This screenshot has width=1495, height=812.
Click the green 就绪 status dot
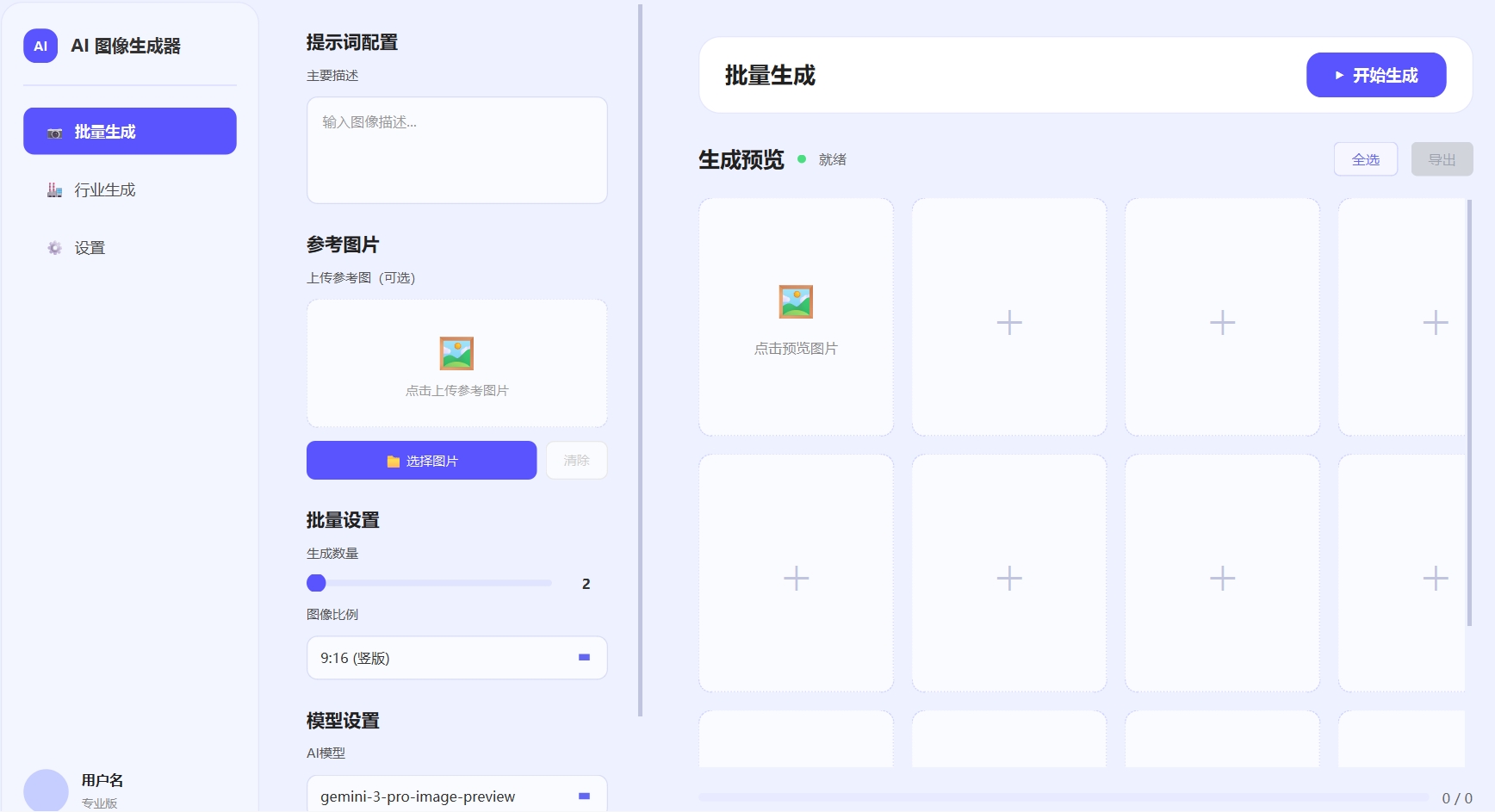coord(801,159)
